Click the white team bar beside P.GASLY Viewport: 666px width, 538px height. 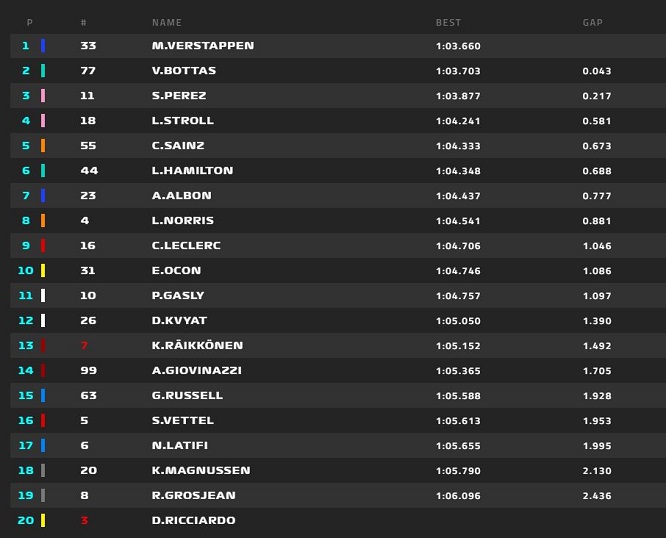click(x=43, y=296)
